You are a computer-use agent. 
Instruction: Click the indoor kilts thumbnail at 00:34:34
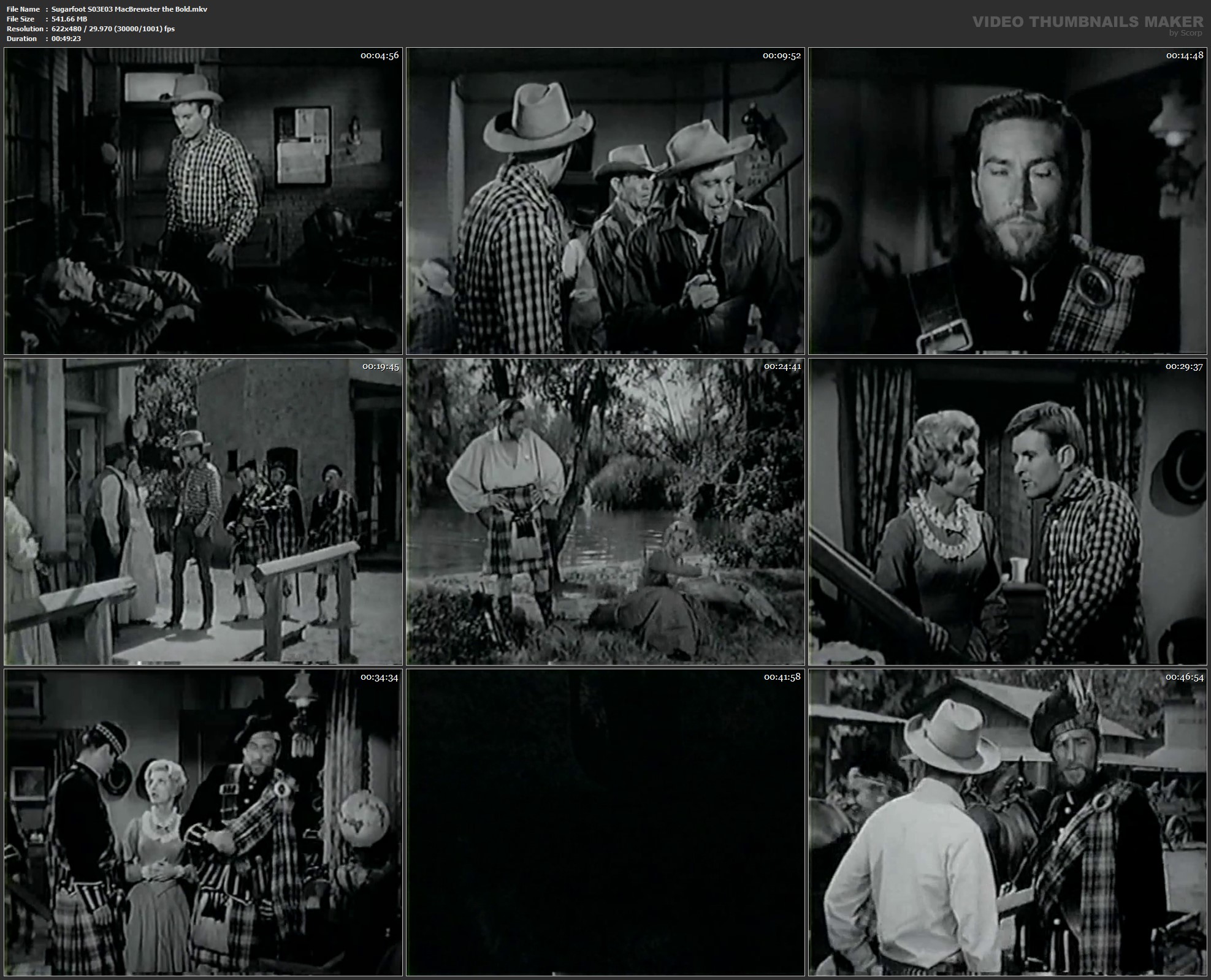[203, 822]
